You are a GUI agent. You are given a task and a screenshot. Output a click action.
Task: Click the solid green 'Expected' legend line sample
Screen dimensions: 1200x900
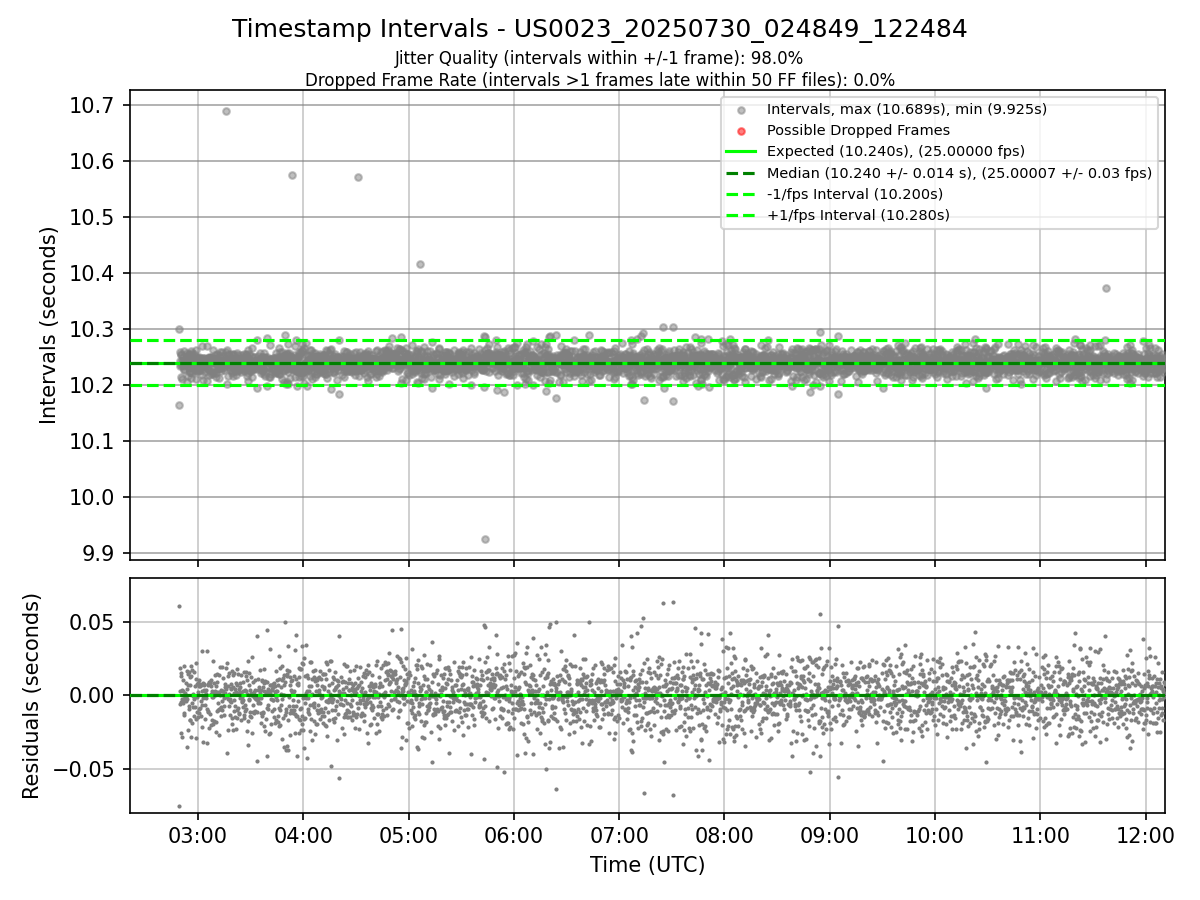point(741,152)
